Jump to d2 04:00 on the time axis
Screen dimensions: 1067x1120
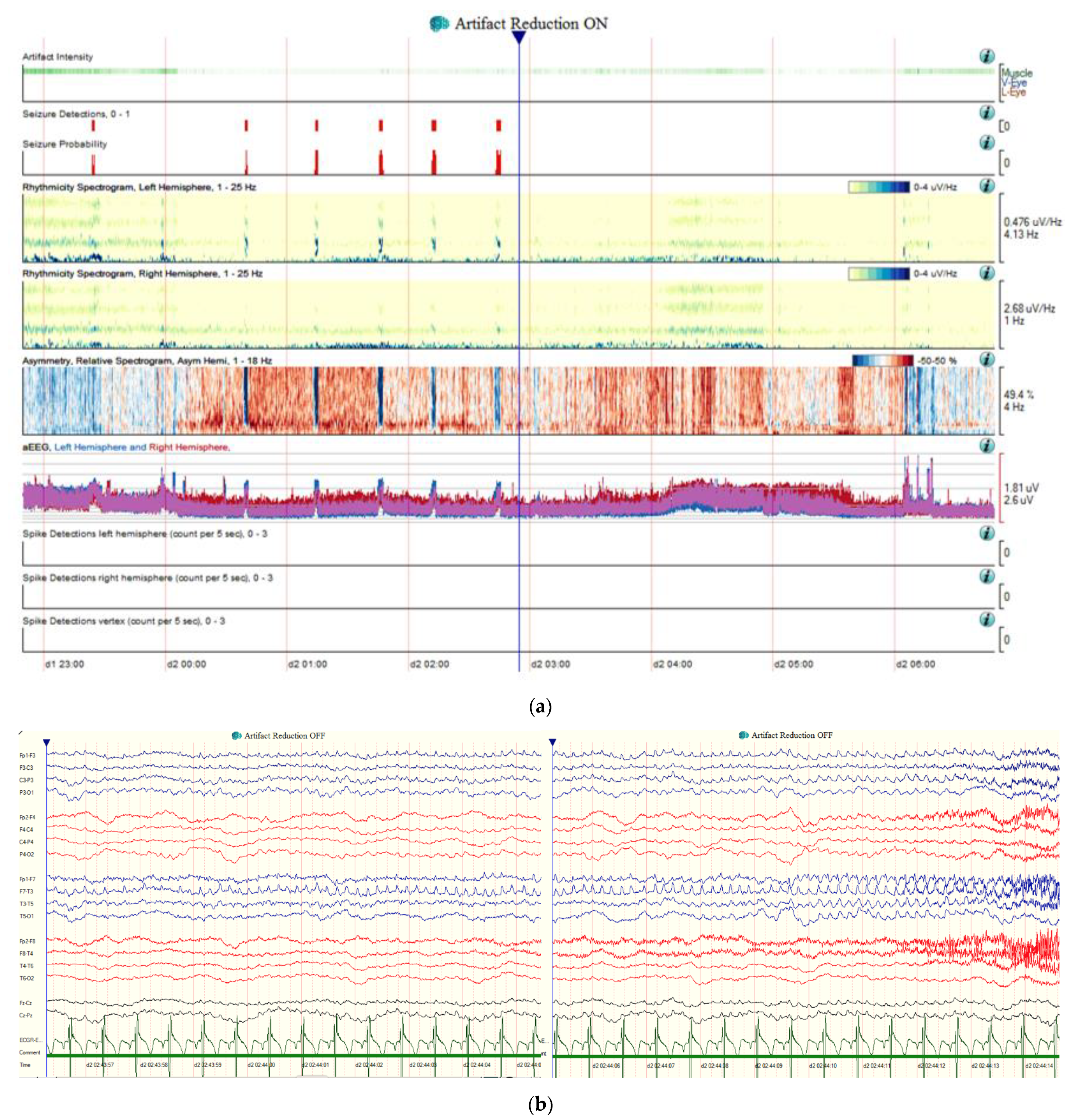point(672,664)
